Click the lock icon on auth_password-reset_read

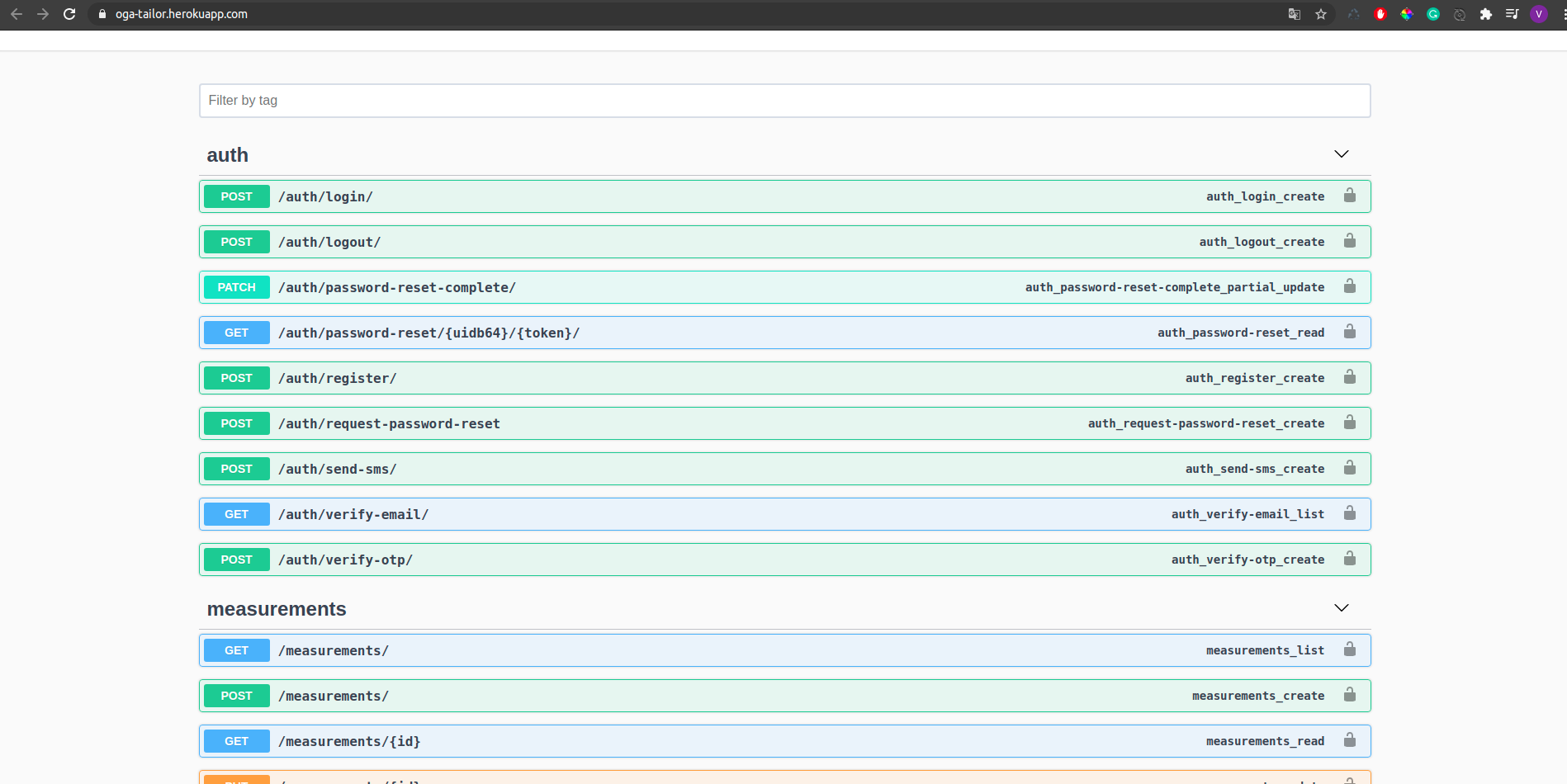pos(1350,332)
